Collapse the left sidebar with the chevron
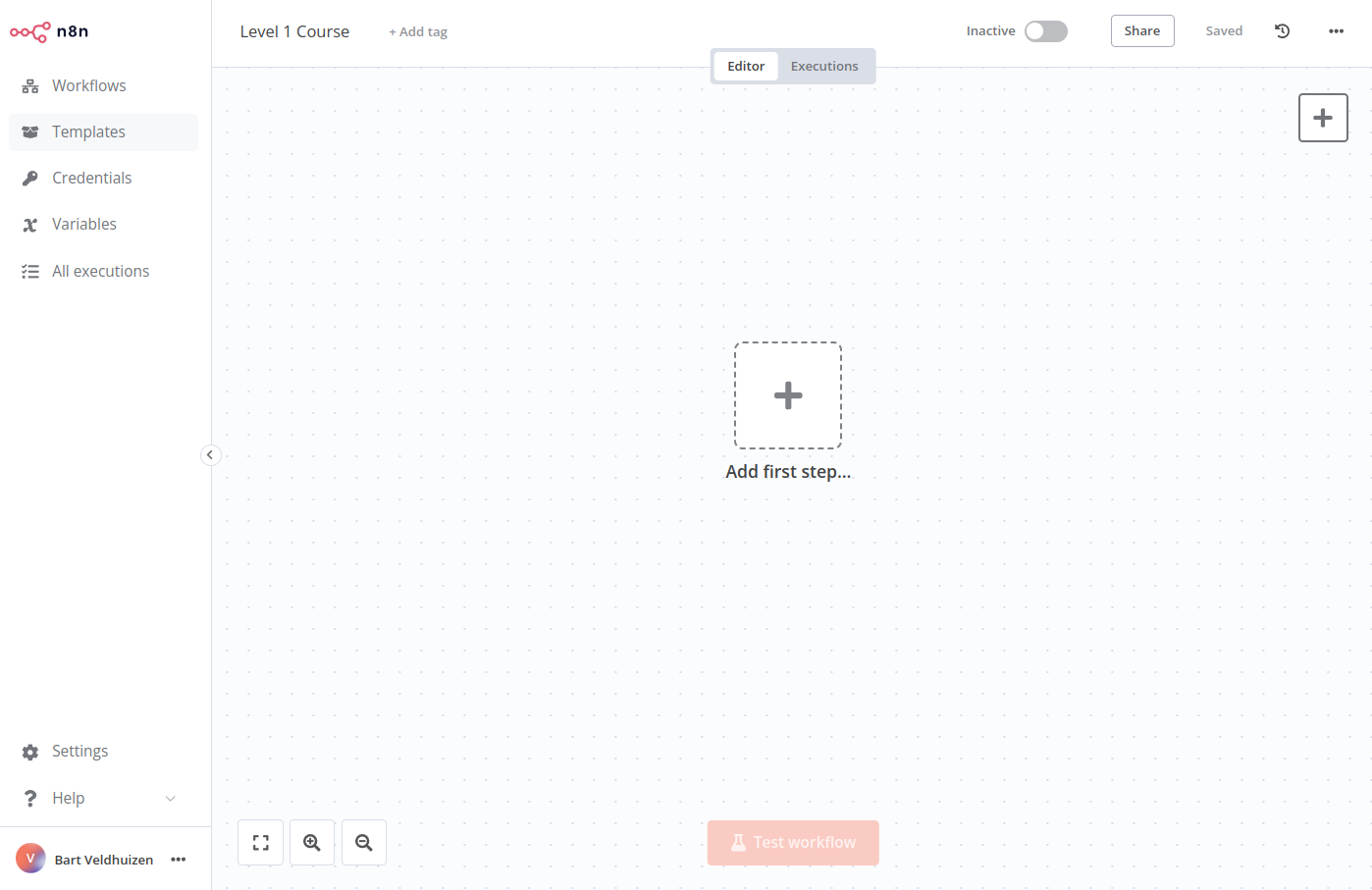Viewport: 1372px width, 890px height. 211,454
